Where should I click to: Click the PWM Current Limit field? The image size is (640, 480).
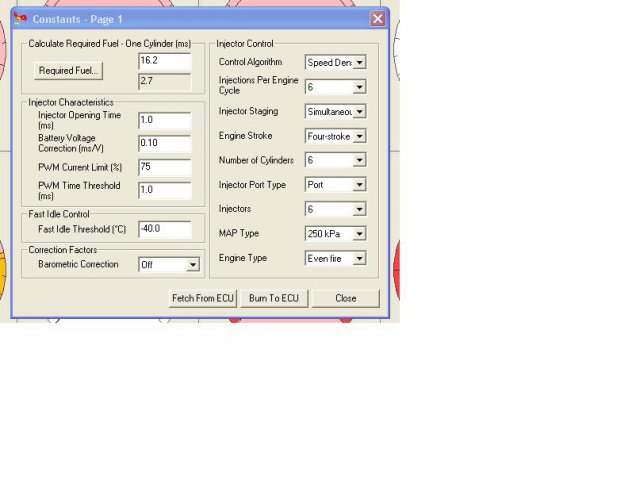164,166
